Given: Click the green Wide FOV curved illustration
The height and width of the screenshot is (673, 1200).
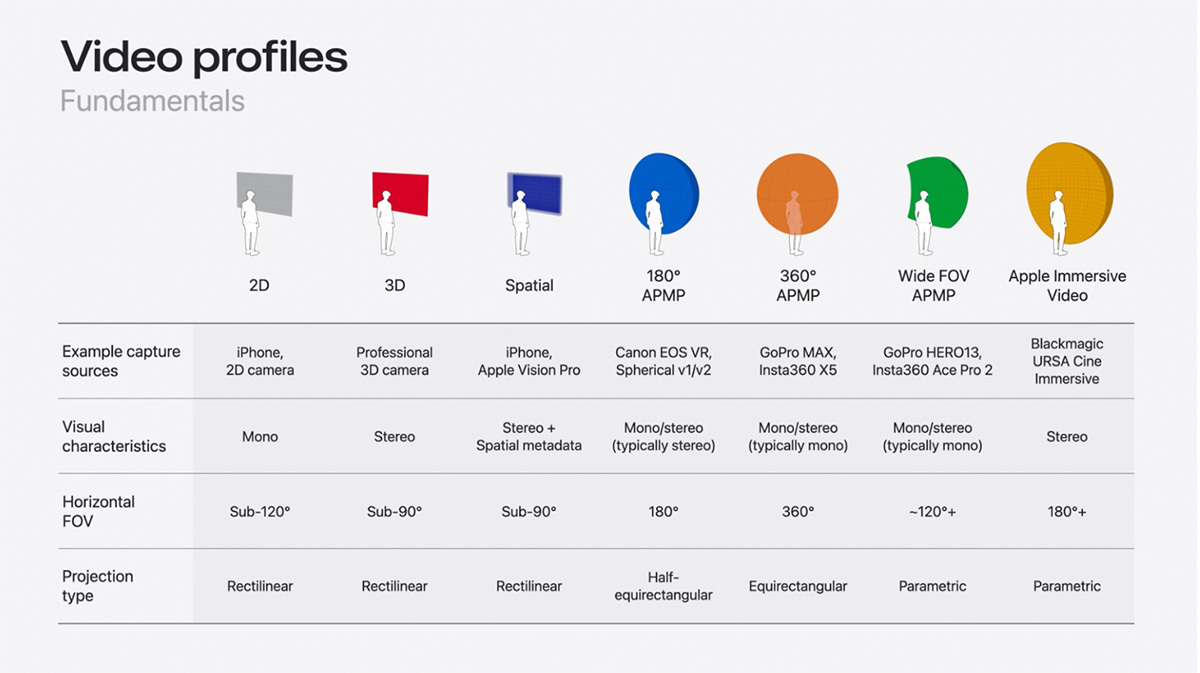Looking at the screenshot, I should (x=940, y=192).
